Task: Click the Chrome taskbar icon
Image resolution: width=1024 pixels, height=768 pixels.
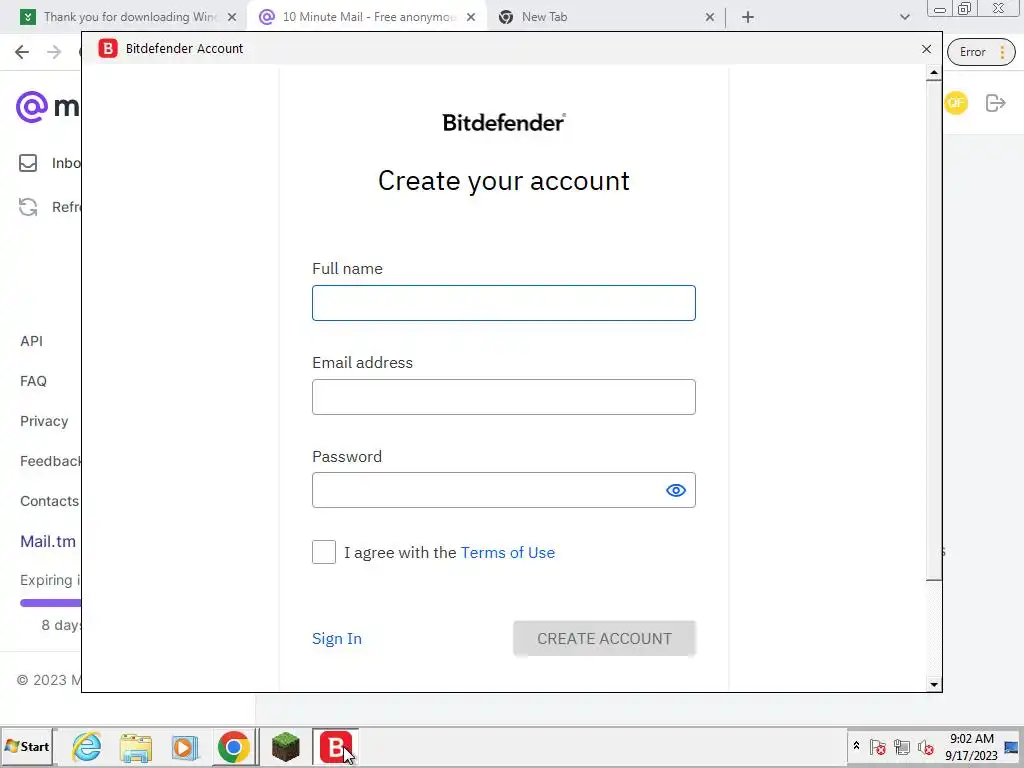Action: point(234,747)
